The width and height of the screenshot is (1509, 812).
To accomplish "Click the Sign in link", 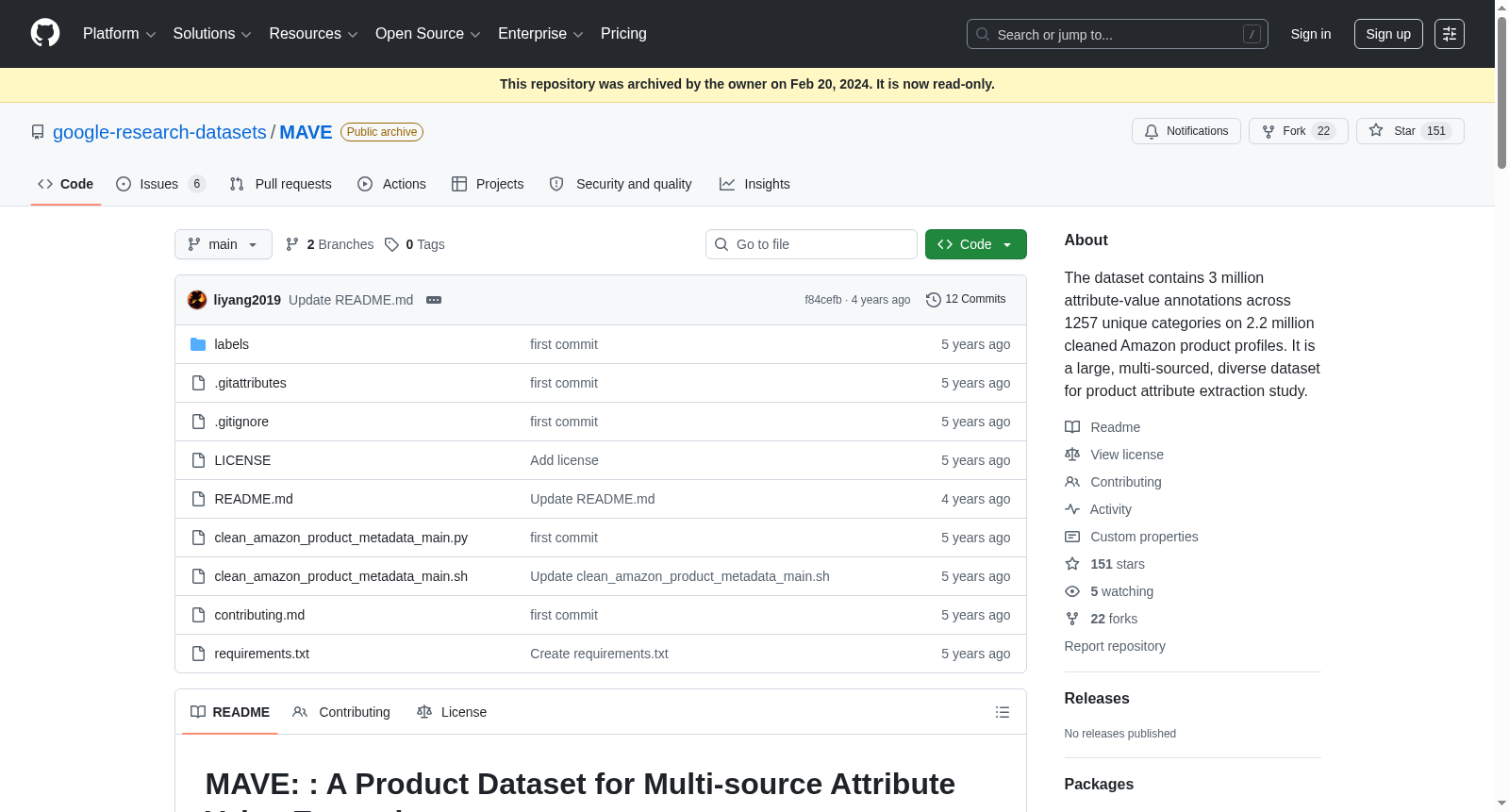I will click(1311, 34).
